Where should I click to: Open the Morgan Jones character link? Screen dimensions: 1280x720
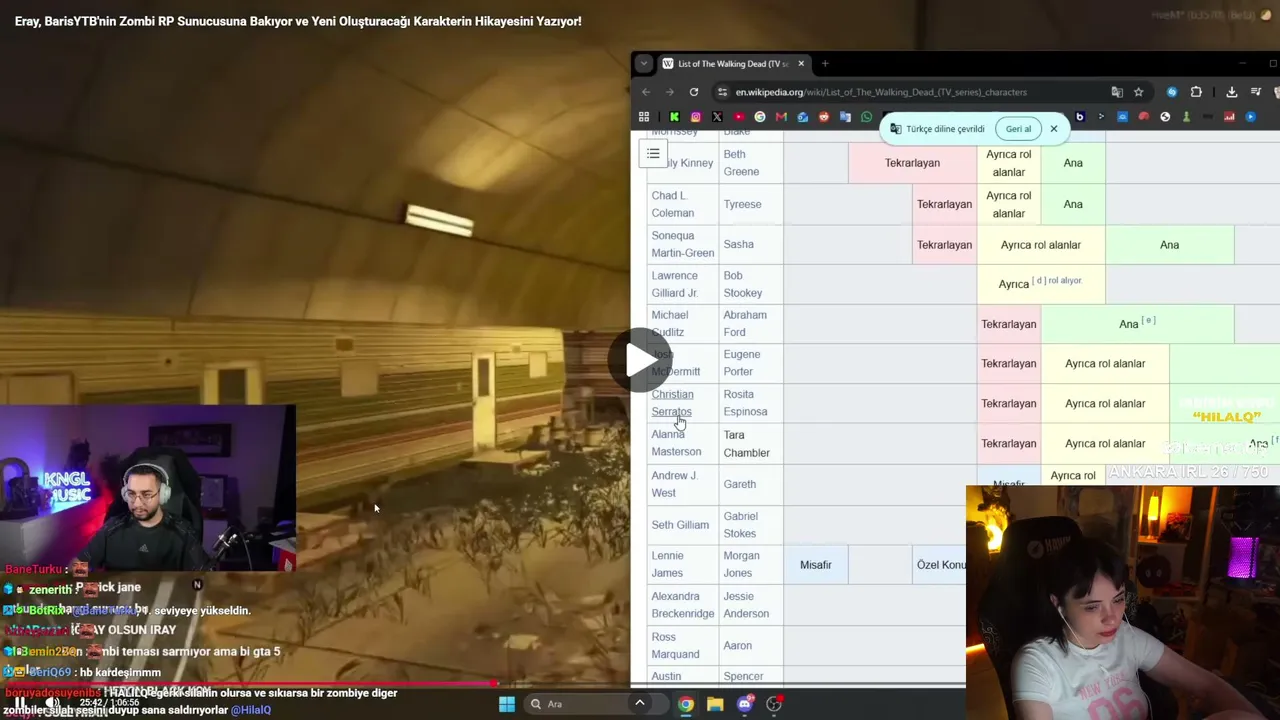[741, 564]
